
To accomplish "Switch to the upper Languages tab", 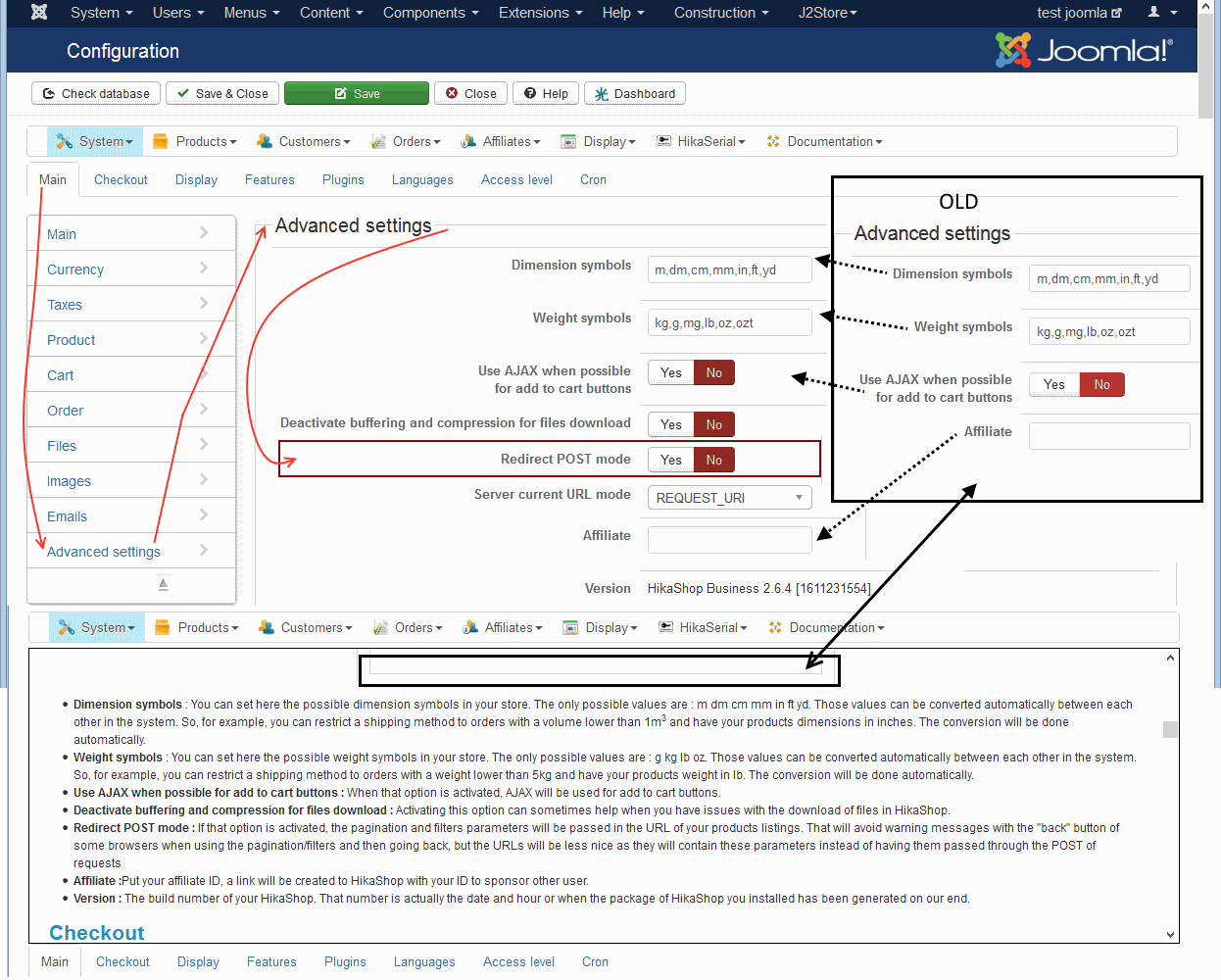I will [422, 179].
